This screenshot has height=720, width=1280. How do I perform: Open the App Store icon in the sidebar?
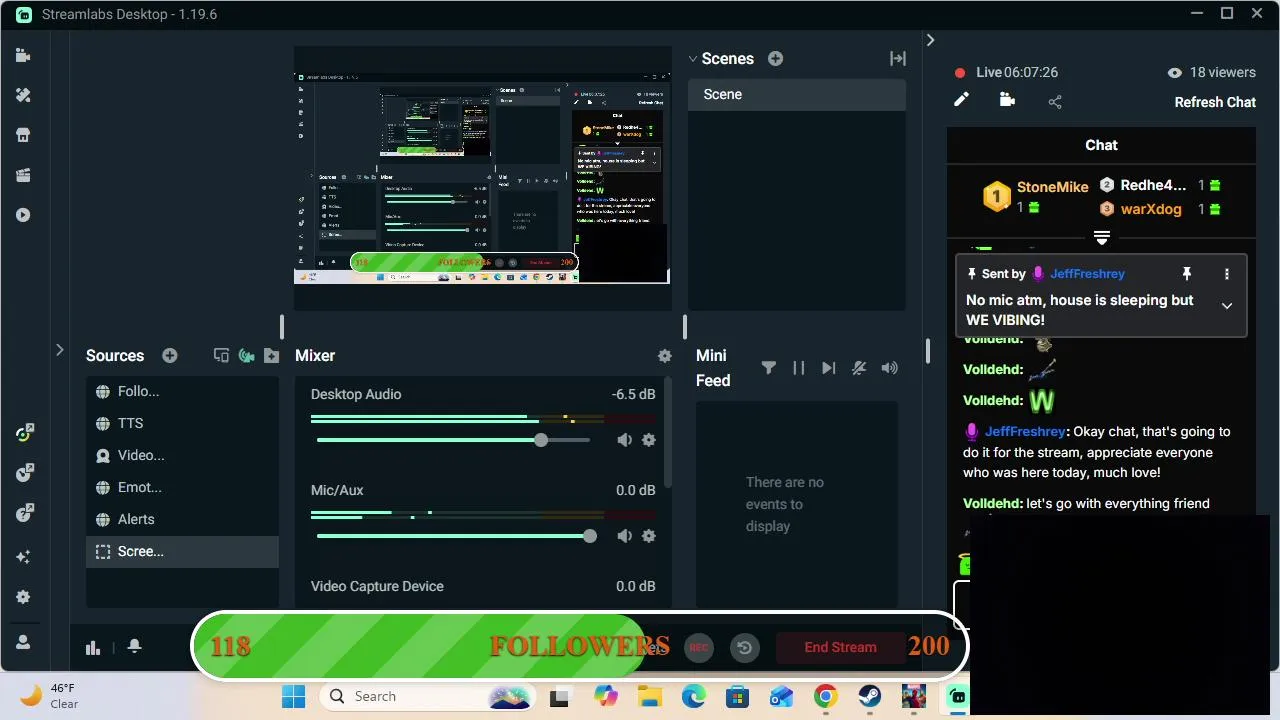(x=23, y=135)
